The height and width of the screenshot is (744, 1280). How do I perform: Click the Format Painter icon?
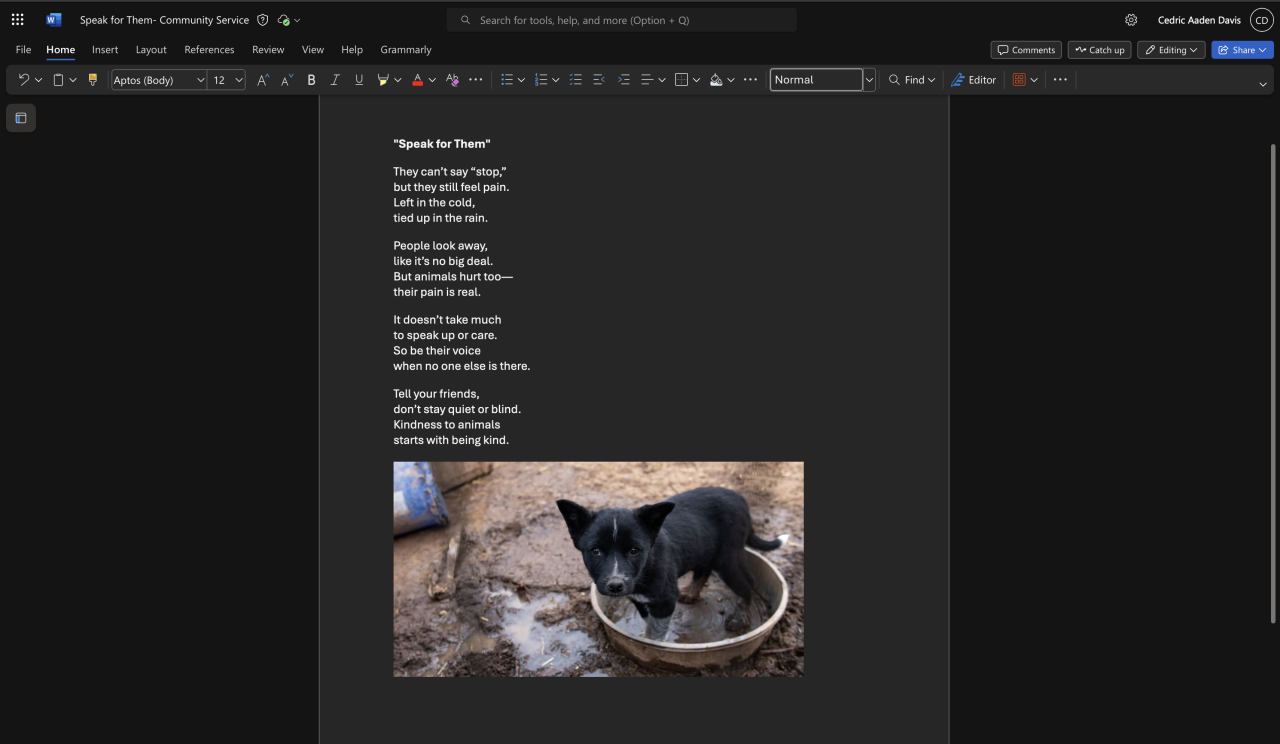tap(93, 80)
